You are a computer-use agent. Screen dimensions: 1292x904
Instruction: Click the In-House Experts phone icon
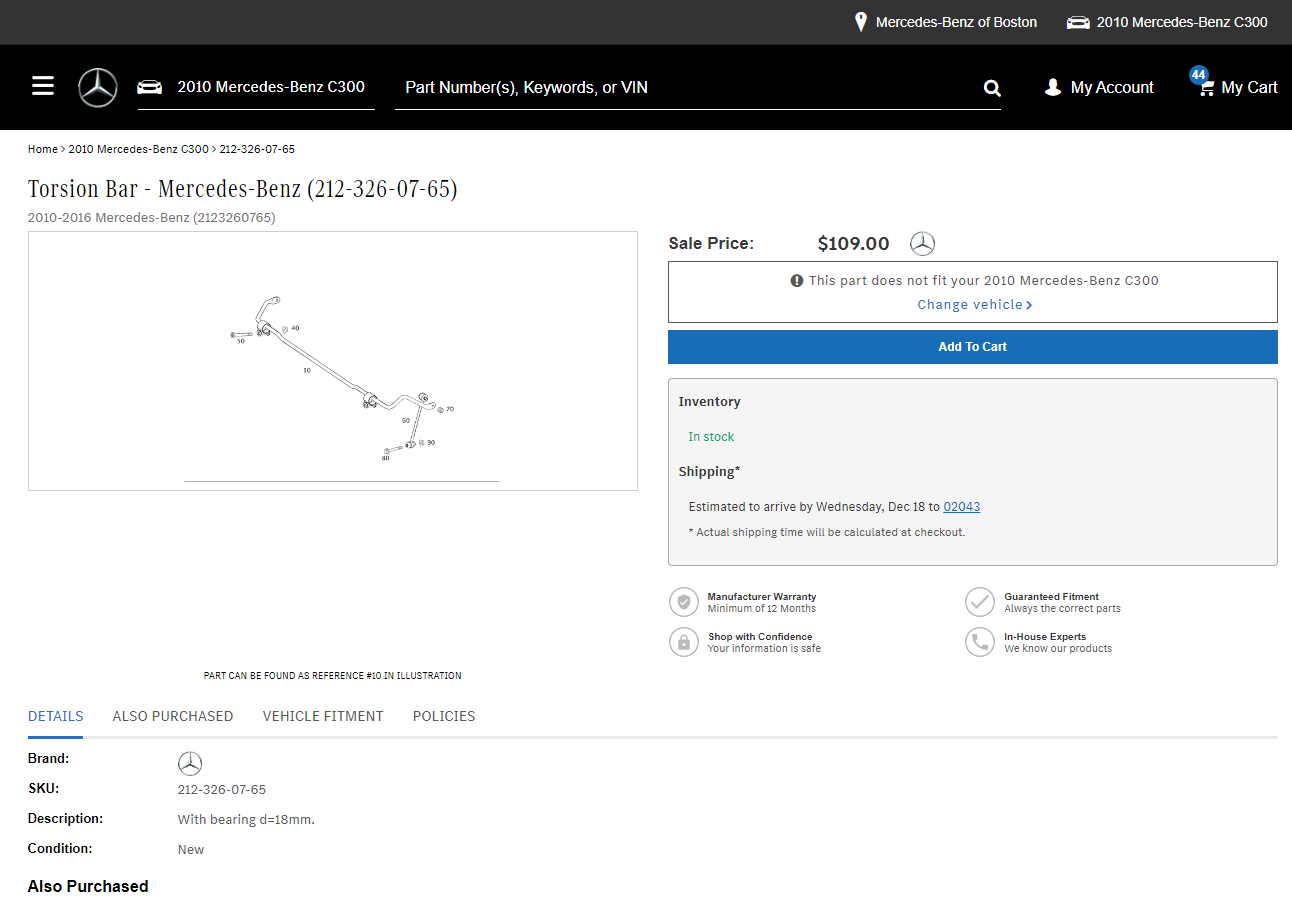click(x=979, y=642)
